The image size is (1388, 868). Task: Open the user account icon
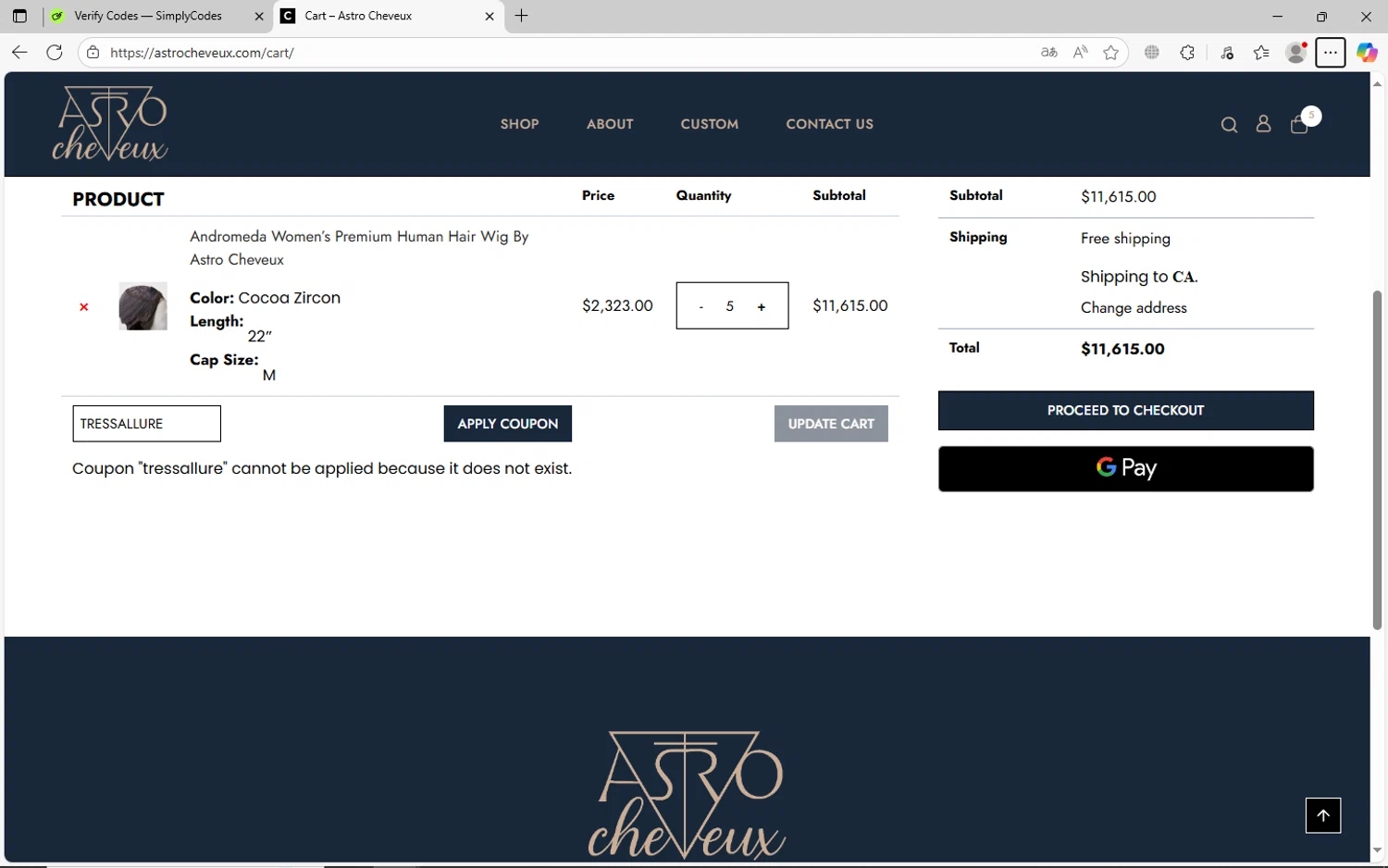click(x=1263, y=124)
